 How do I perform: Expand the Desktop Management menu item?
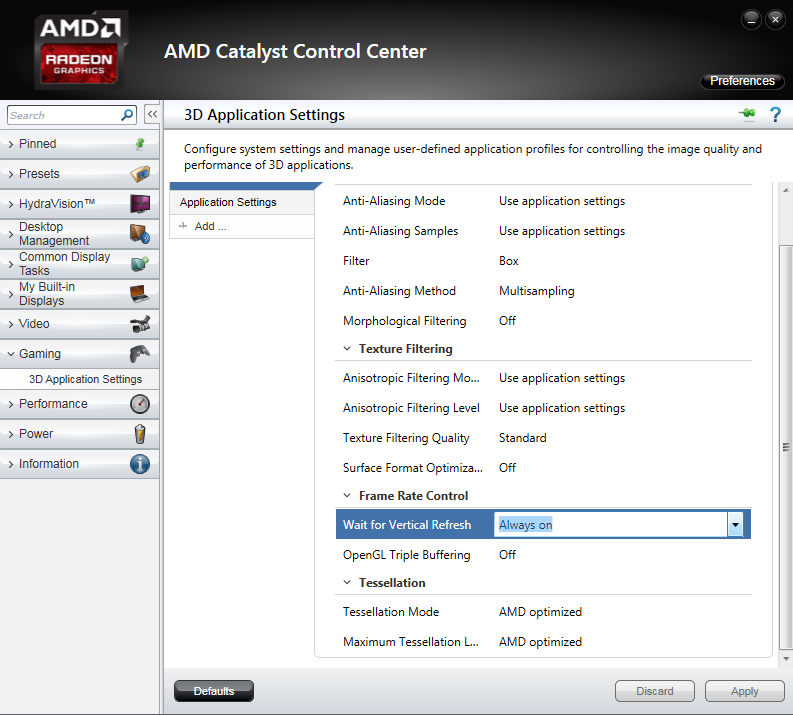(x=54, y=234)
